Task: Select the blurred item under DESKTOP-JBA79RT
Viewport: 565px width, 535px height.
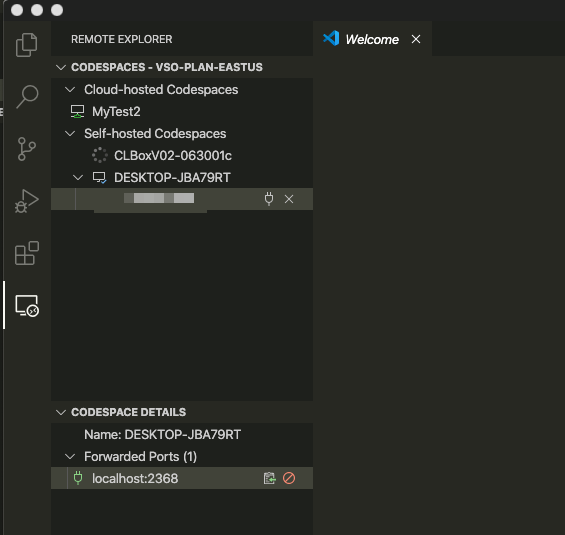Action: point(182,199)
